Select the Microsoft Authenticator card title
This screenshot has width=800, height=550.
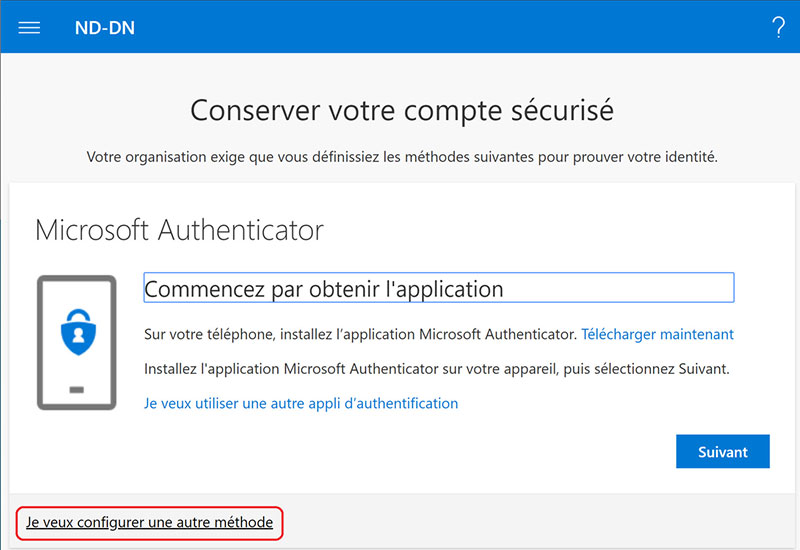(179, 230)
